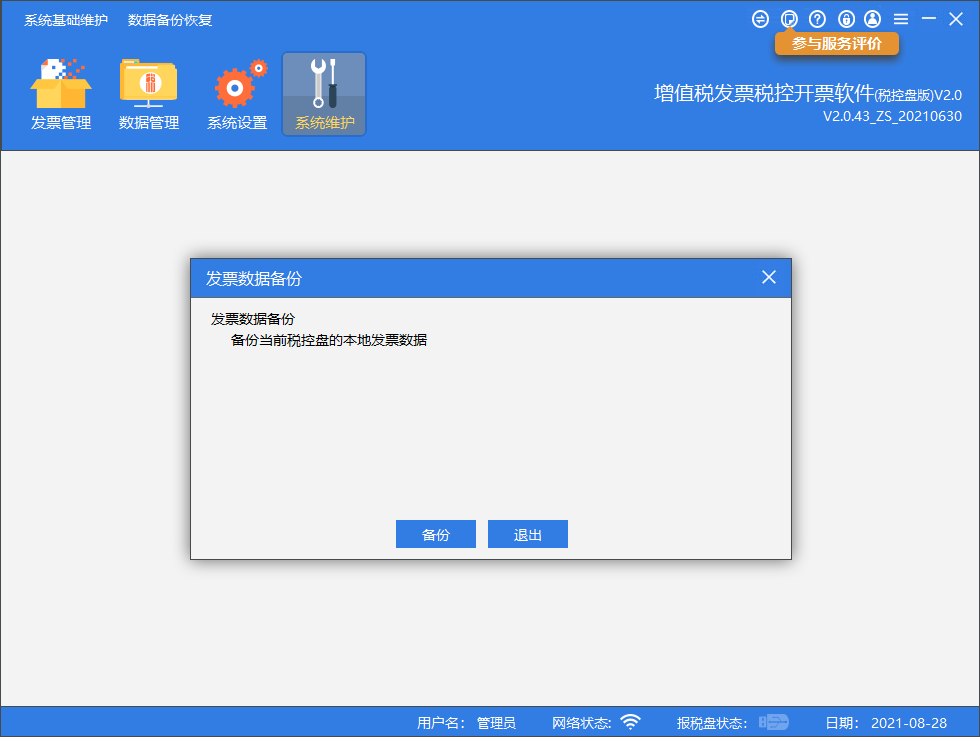Click the Wi-Fi network status icon
The image size is (980, 737).
coord(630,722)
